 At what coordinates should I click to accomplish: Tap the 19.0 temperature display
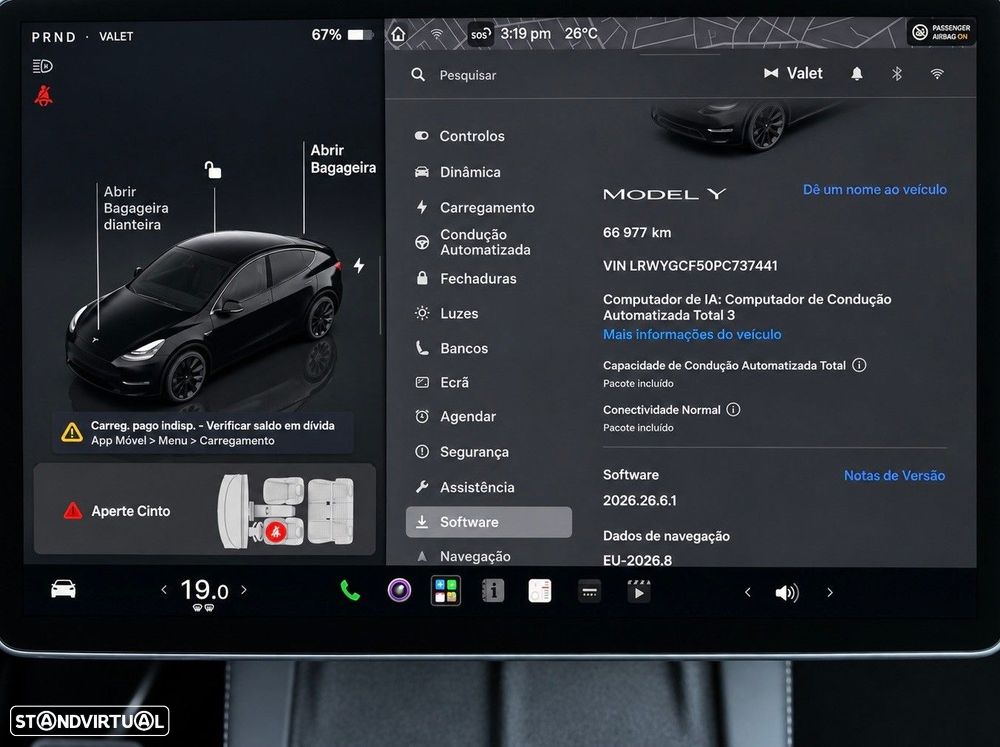click(x=204, y=589)
